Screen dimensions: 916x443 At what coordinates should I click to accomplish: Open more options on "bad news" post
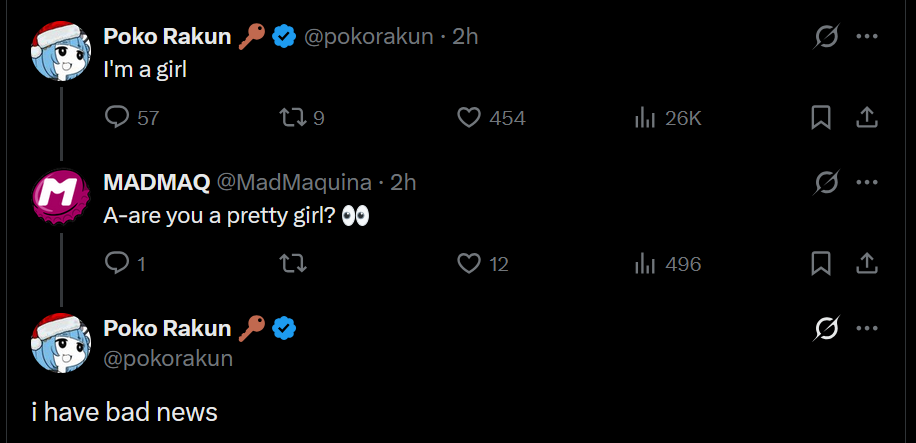[867, 328]
